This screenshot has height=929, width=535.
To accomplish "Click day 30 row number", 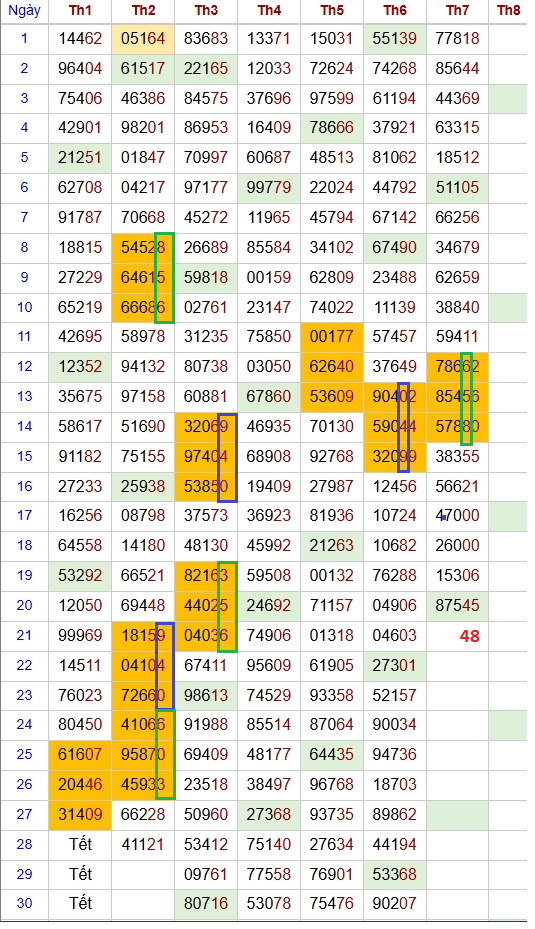I will point(24,904).
